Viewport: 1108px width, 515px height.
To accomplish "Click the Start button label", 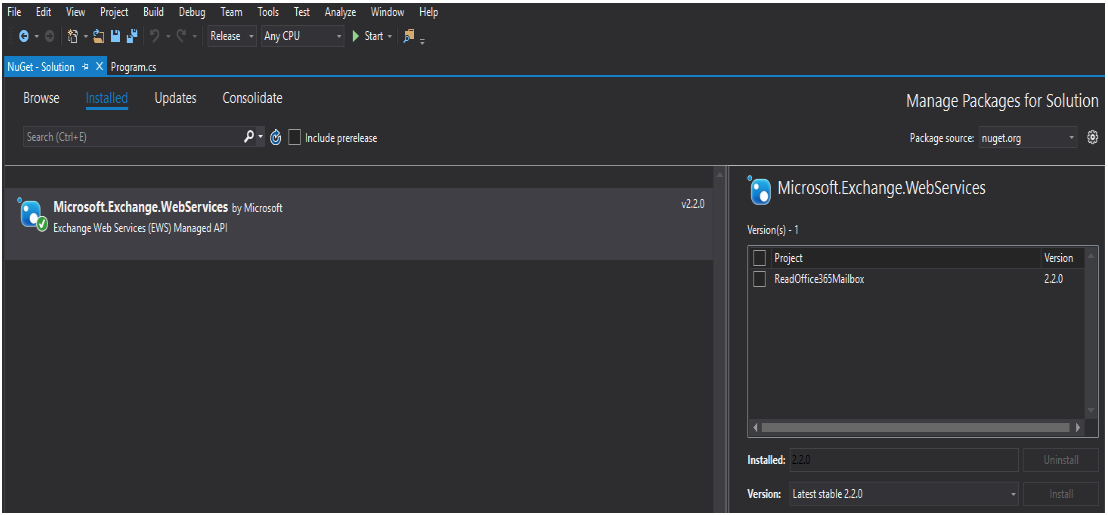I will coord(374,36).
